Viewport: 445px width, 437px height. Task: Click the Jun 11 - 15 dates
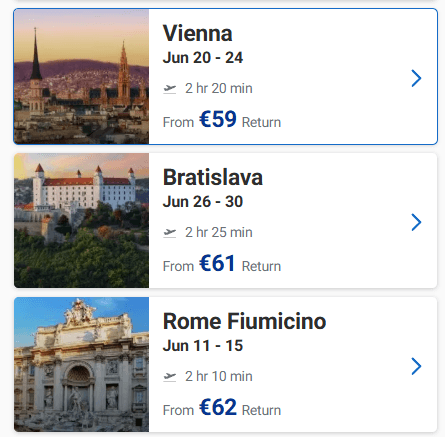pos(203,346)
